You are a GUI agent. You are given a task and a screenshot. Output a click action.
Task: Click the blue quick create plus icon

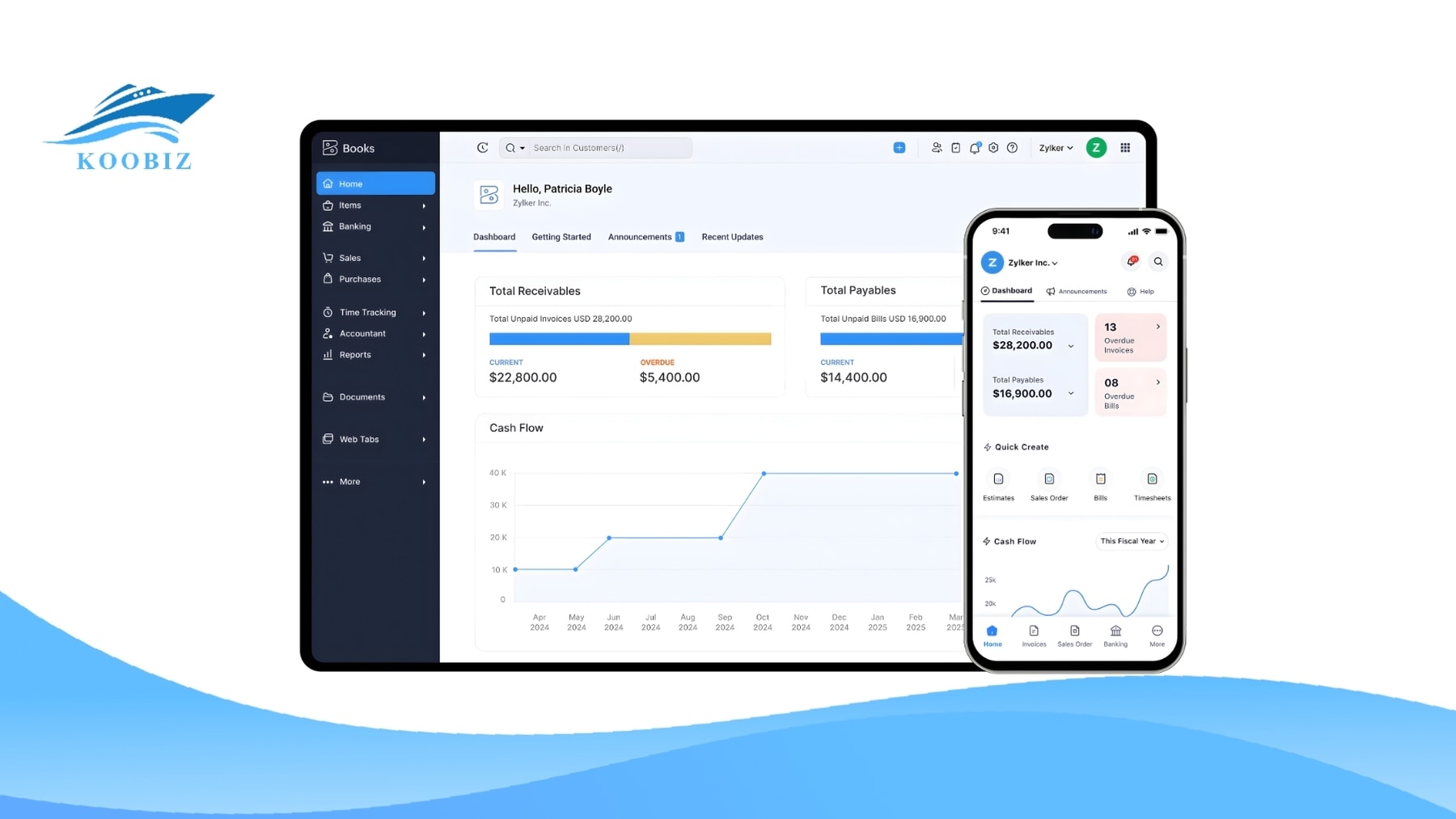point(899,148)
